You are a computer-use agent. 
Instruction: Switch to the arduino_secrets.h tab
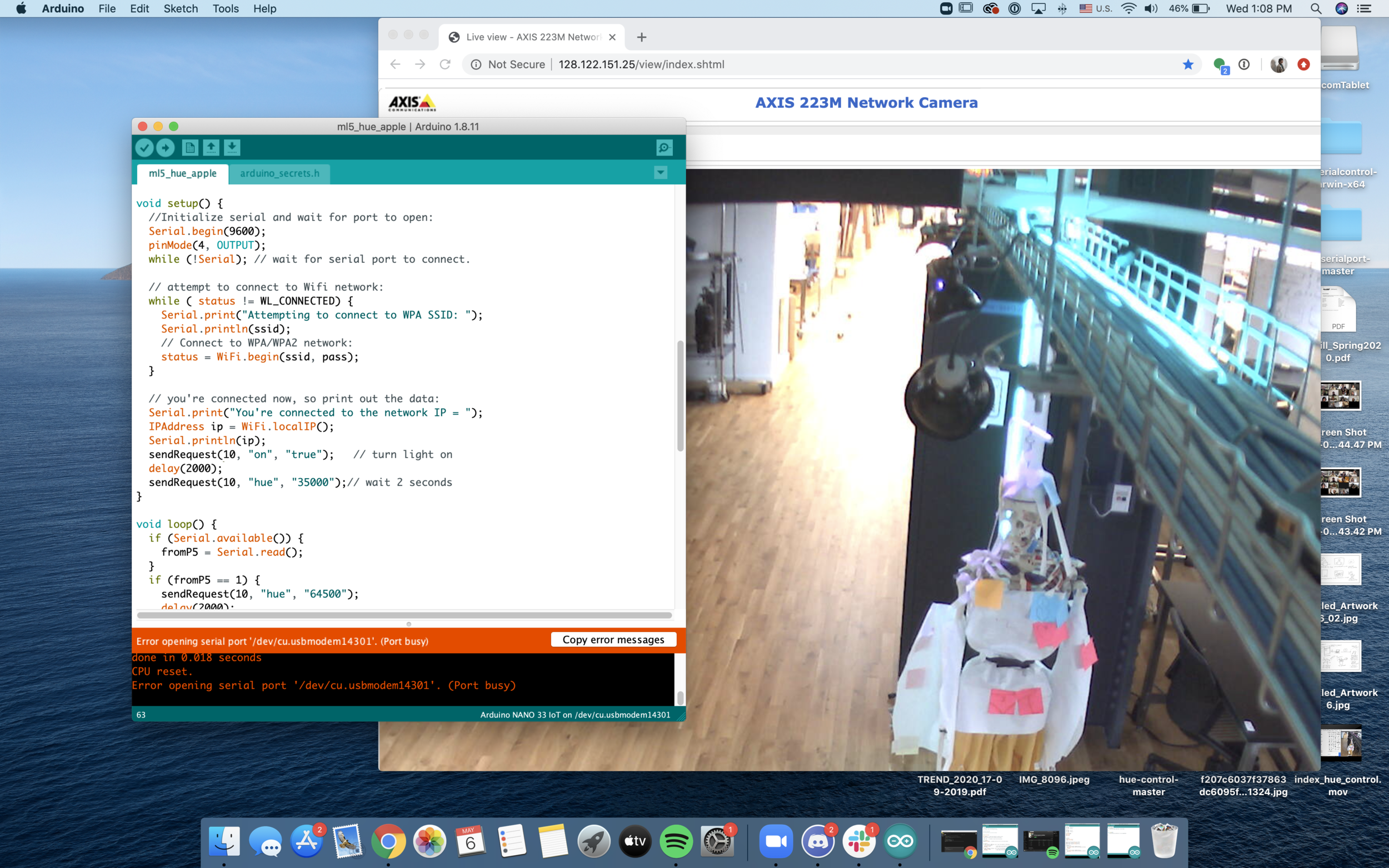[x=279, y=173]
